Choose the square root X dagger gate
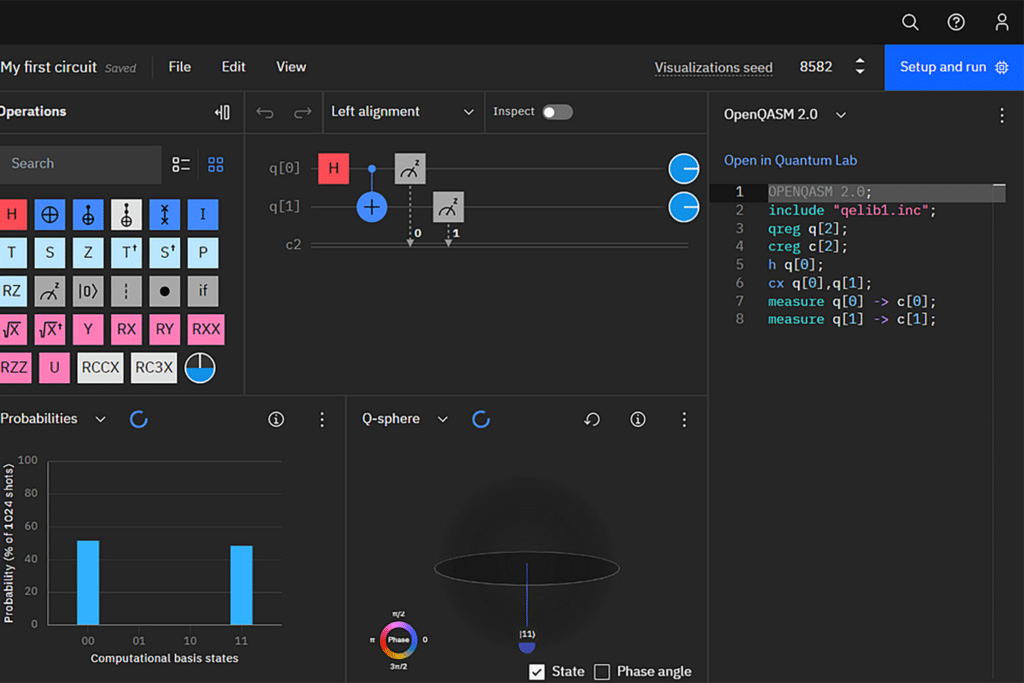1024x683 pixels. click(50, 329)
